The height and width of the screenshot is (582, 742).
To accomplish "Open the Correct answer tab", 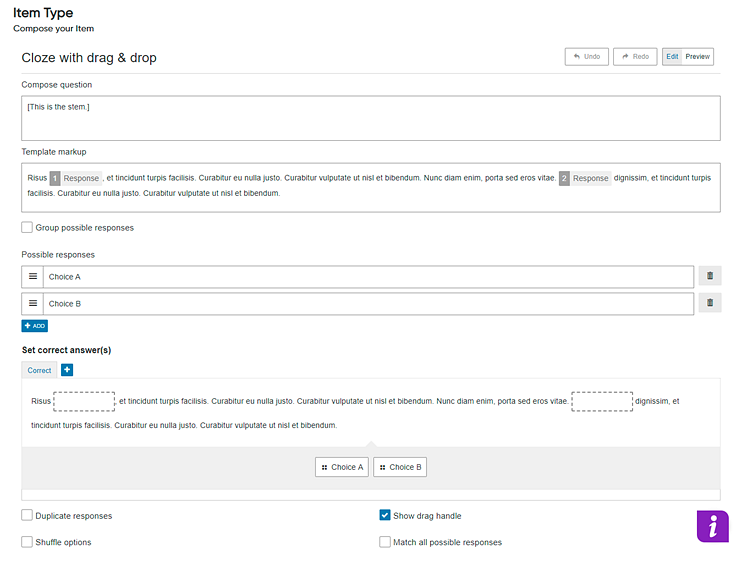I will click(x=39, y=370).
